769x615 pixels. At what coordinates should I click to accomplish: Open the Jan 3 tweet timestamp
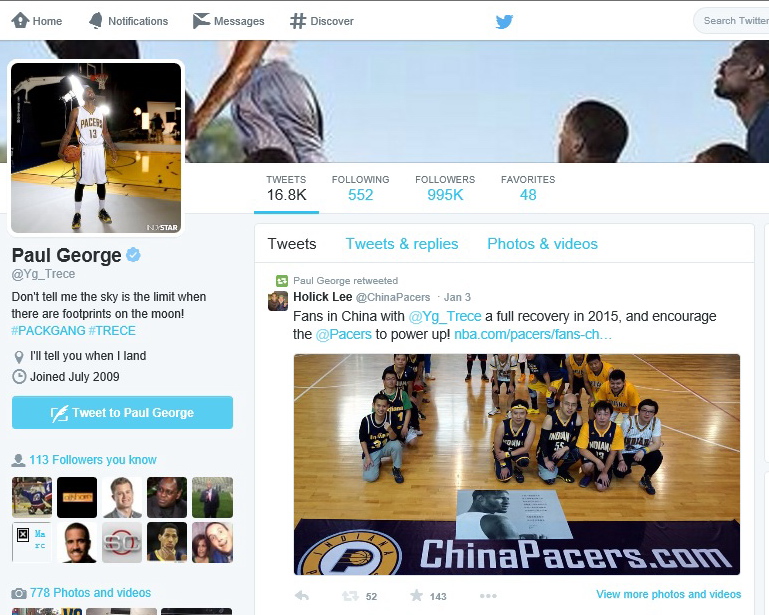pyautogui.click(x=457, y=297)
